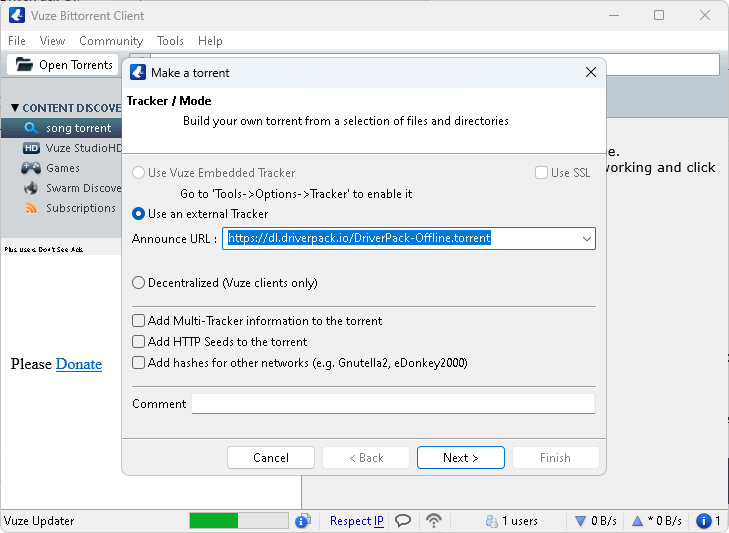Click the chat bubble icon in status bar

(x=403, y=520)
